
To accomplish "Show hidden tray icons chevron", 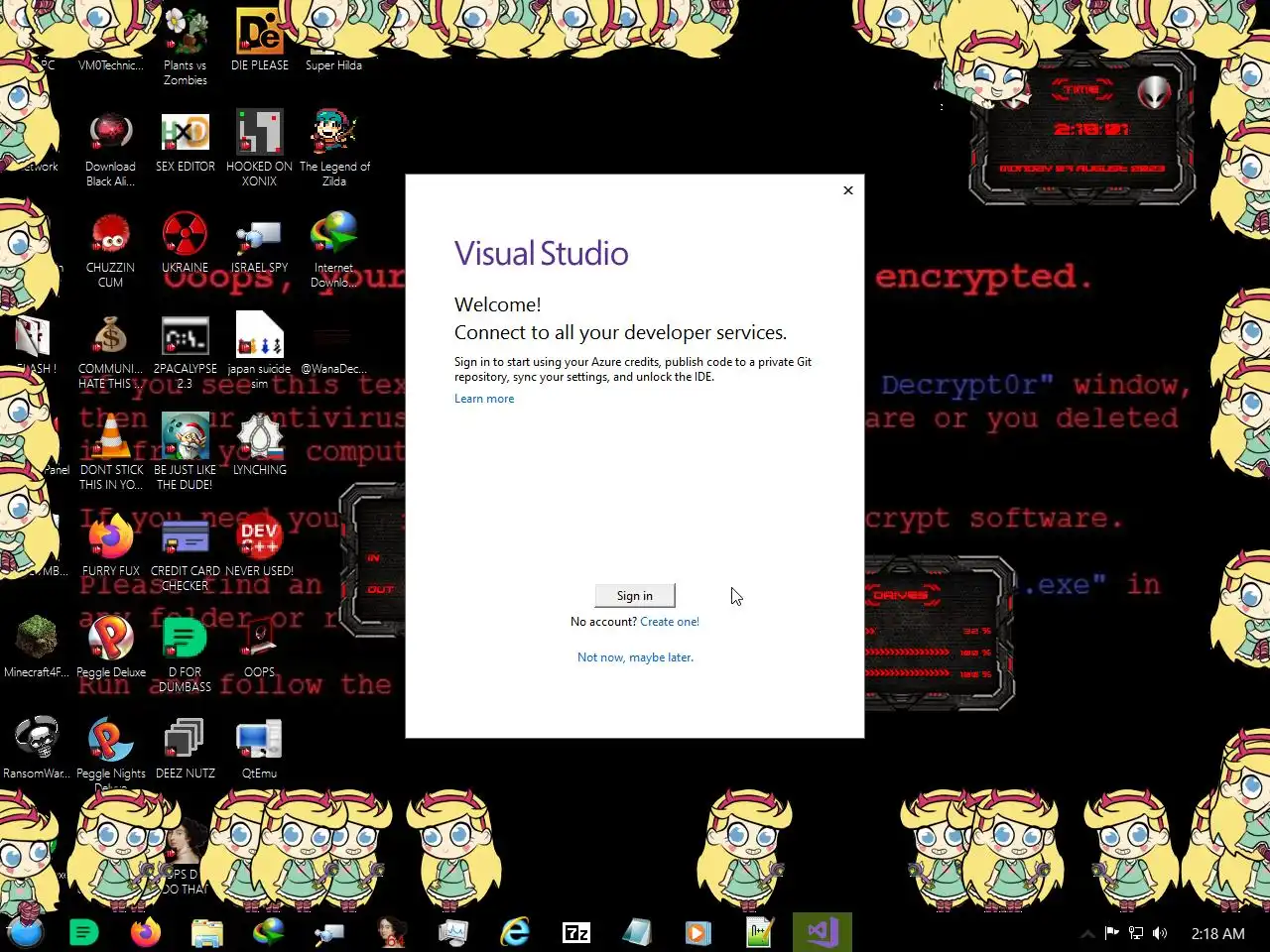I will (1087, 933).
